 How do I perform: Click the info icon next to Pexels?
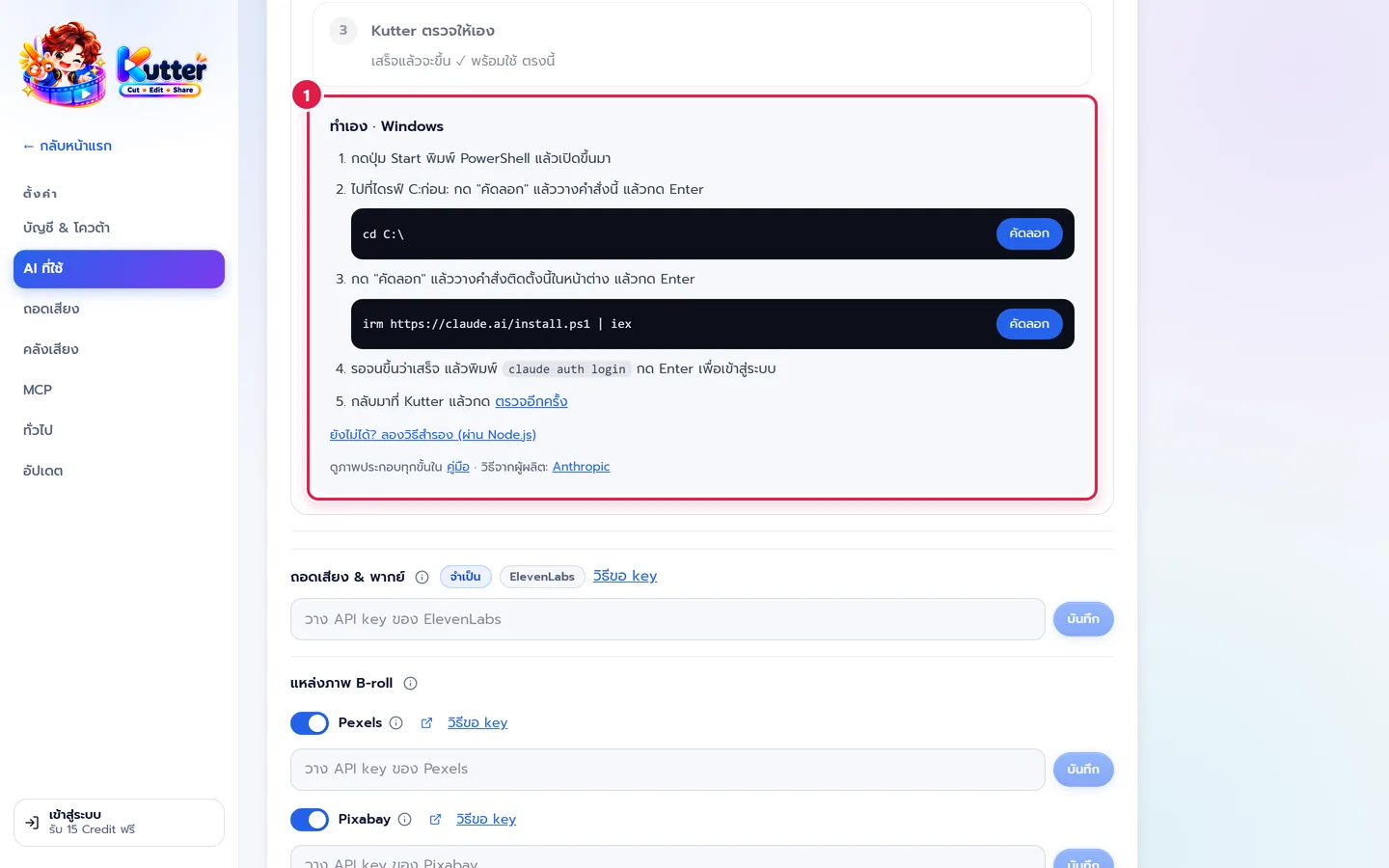pos(395,722)
